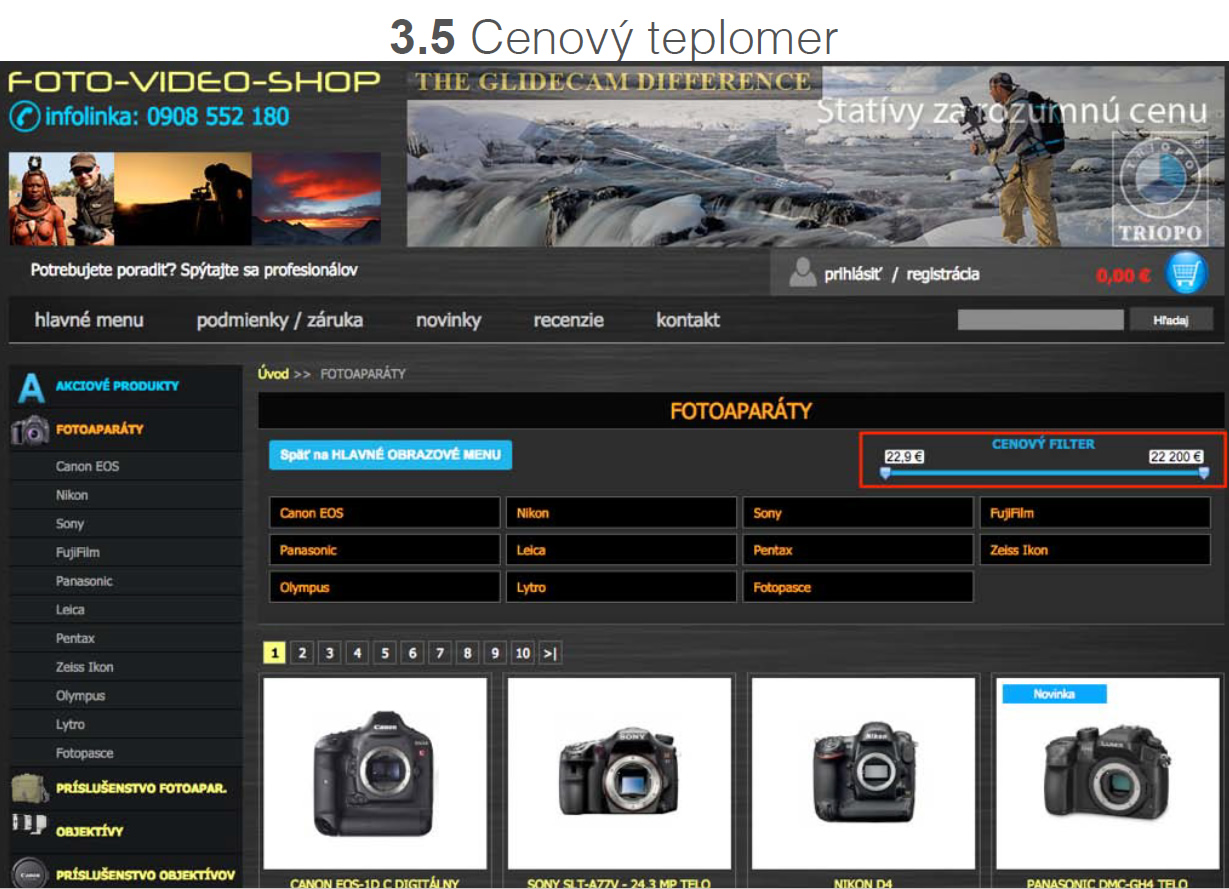Click the lenses icon beside OBJEKTÍVY
Viewport: 1229px width, 889px height.
coord(30,826)
